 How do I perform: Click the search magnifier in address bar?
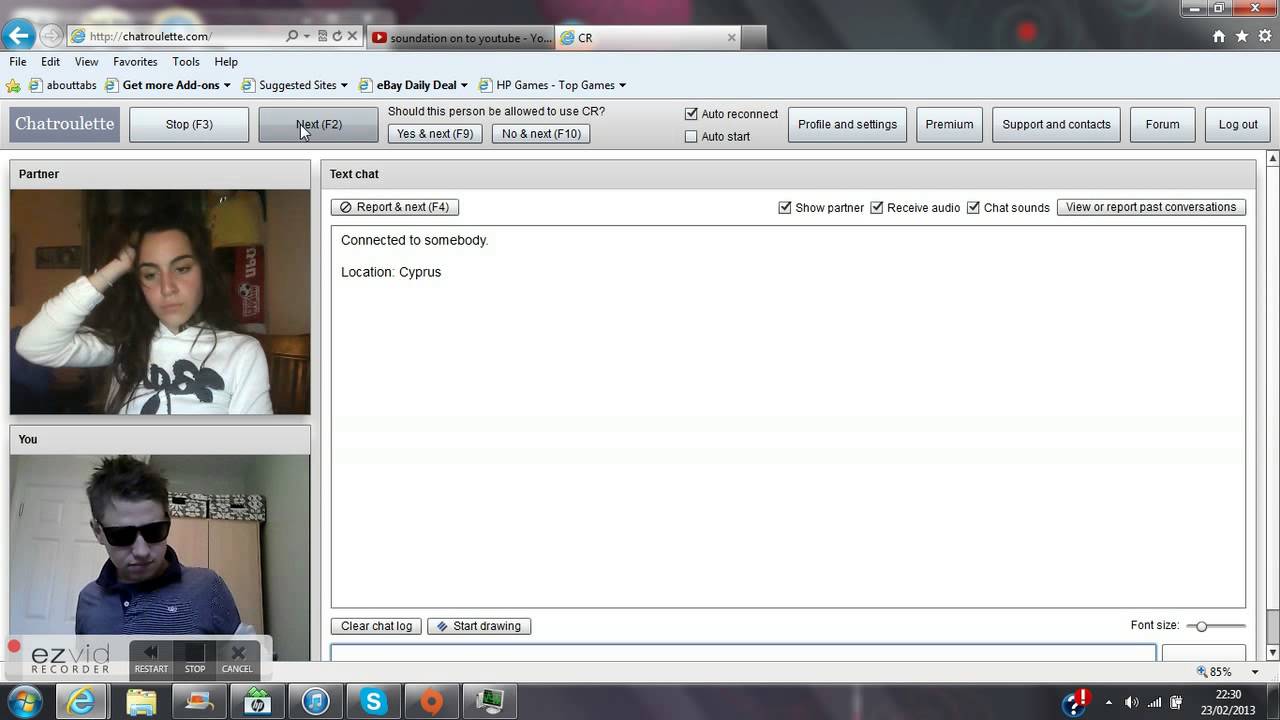click(292, 36)
